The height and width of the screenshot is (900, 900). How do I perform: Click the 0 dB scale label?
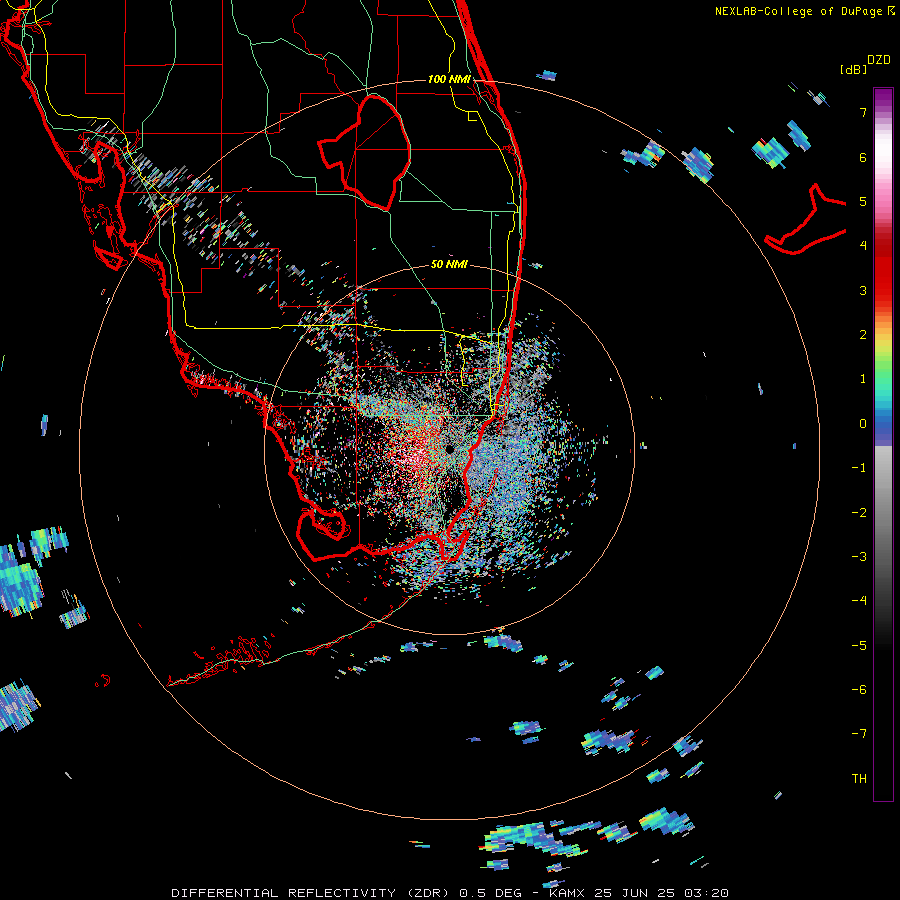click(x=863, y=424)
